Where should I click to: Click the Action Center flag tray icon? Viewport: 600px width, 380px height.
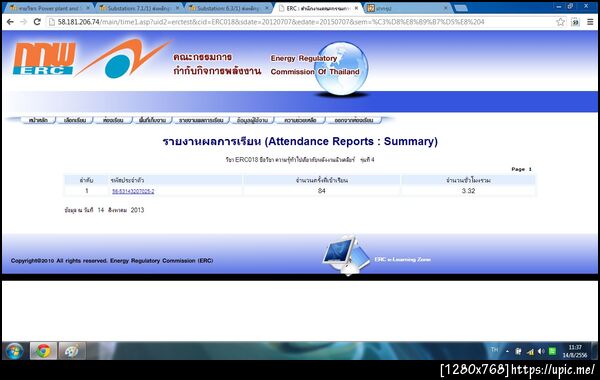coord(518,351)
